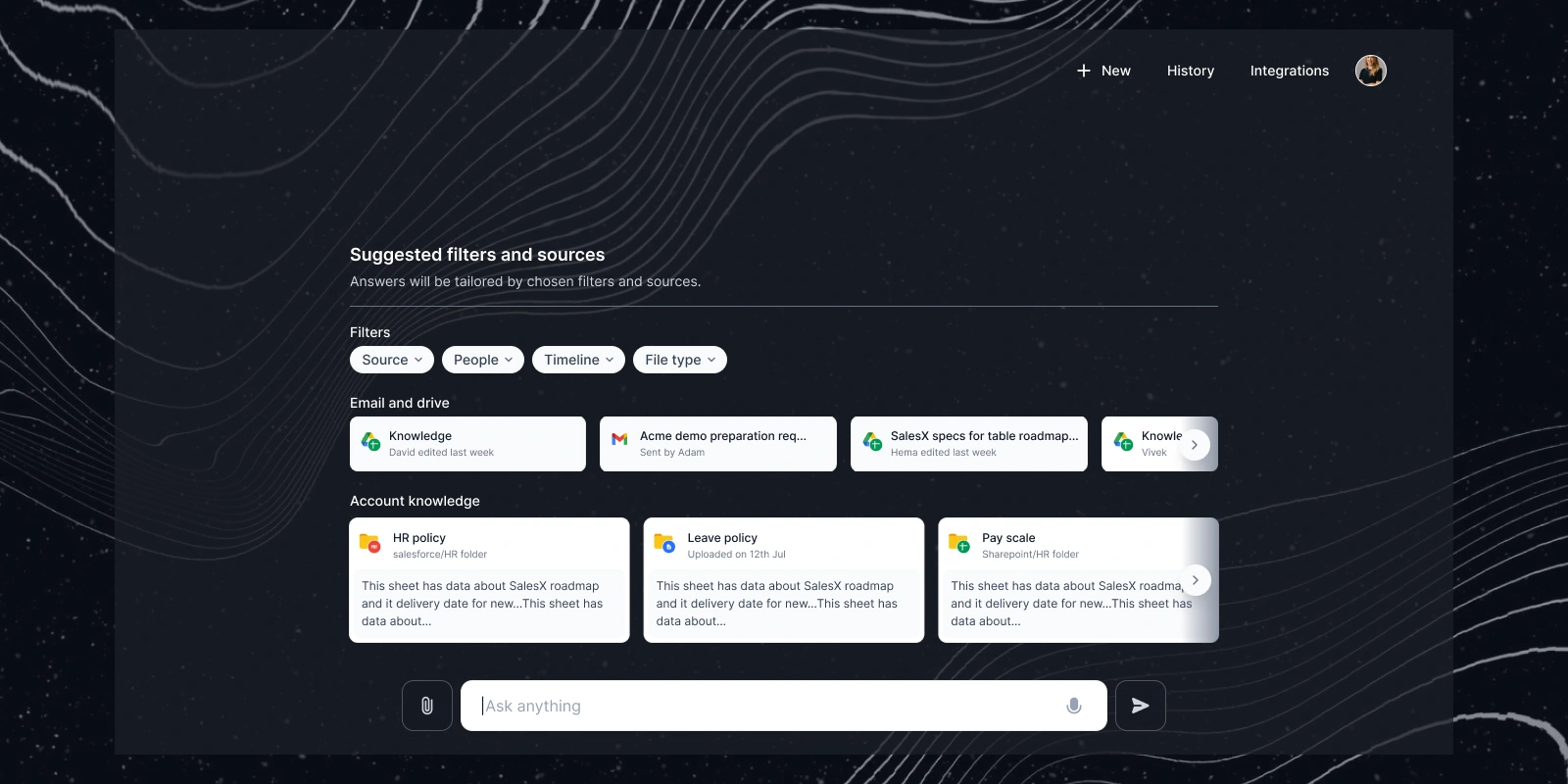This screenshot has width=1568, height=784.
Task: Open the People filter dropdown
Action: pyautogui.click(x=483, y=360)
